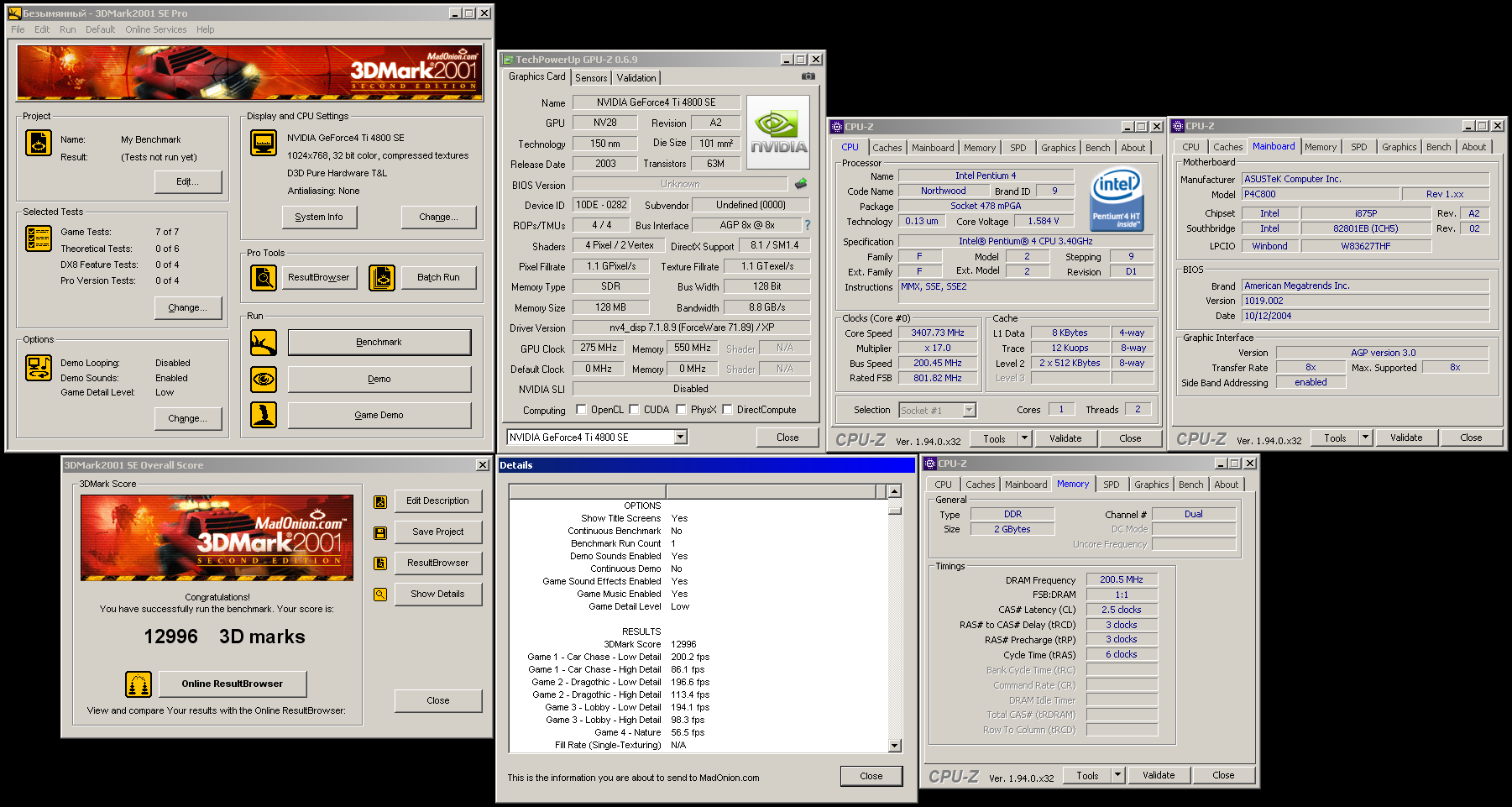Click the "Northwood" Code Name value

pyautogui.click(x=944, y=191)
